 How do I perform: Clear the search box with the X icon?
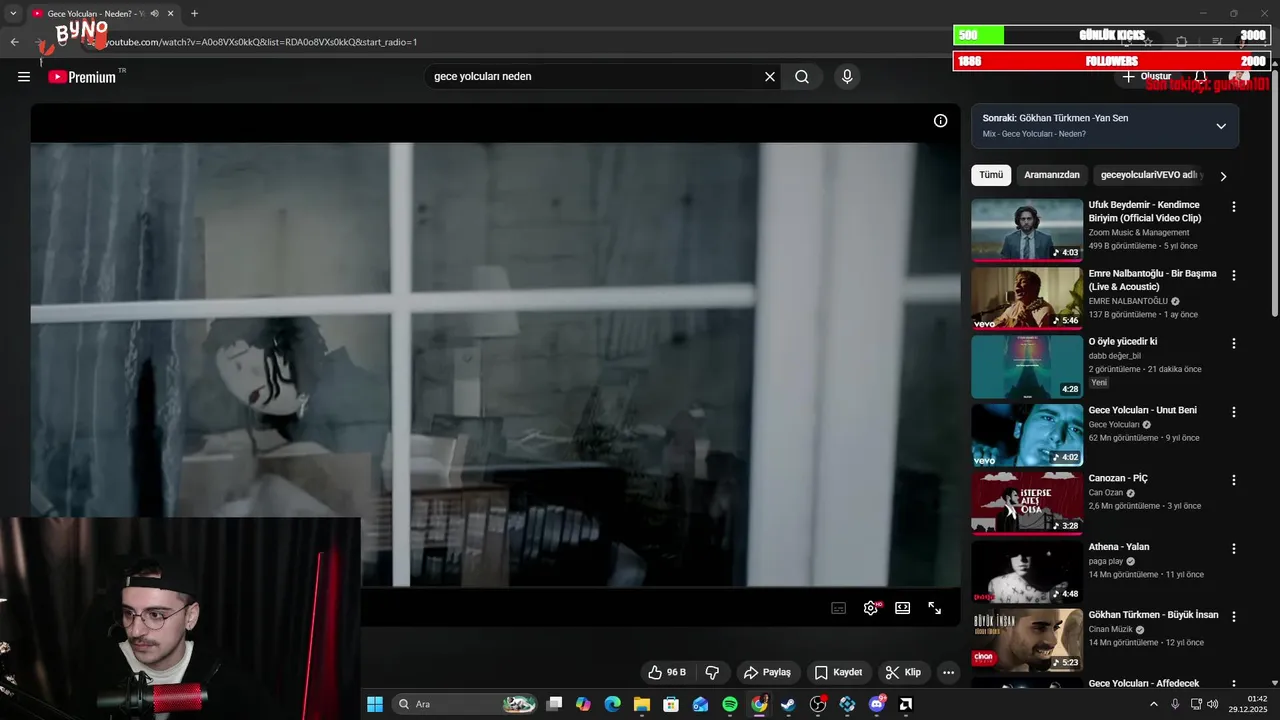point(770,77)
